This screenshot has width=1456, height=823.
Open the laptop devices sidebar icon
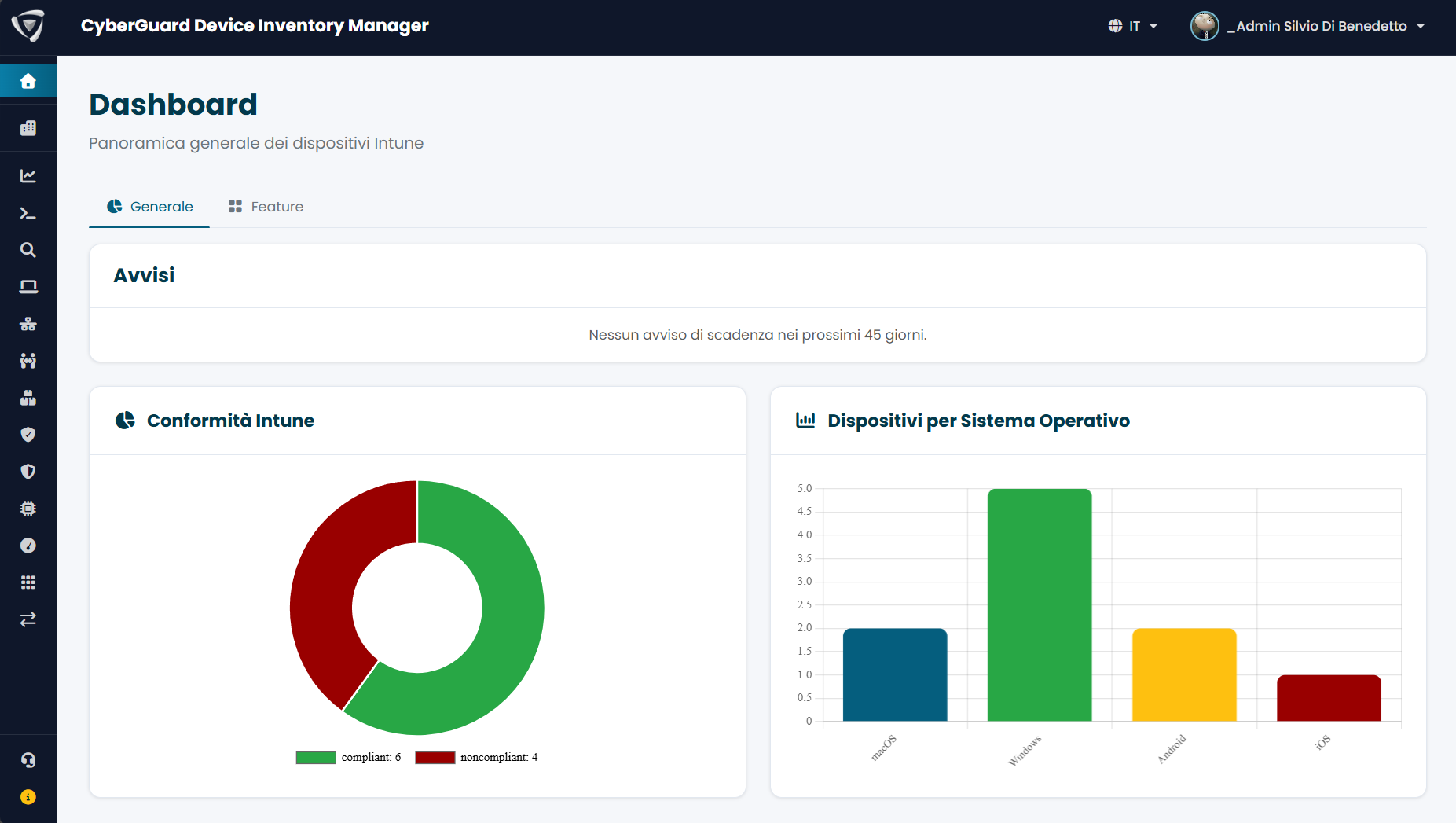tap(28, 287)
